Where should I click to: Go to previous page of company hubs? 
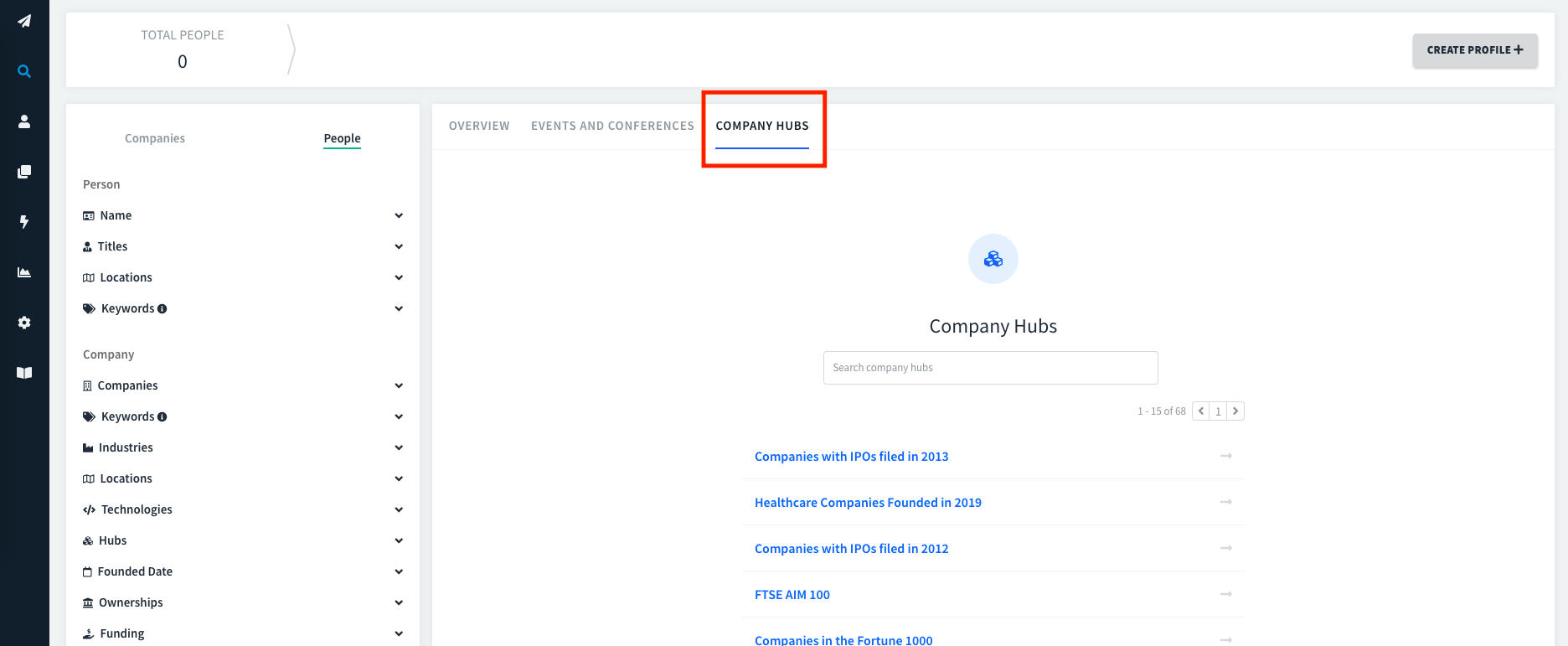(1201, 411)
